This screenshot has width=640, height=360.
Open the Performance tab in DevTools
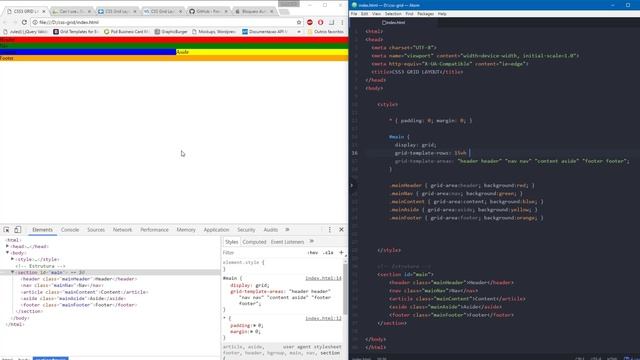coord(154,230)
